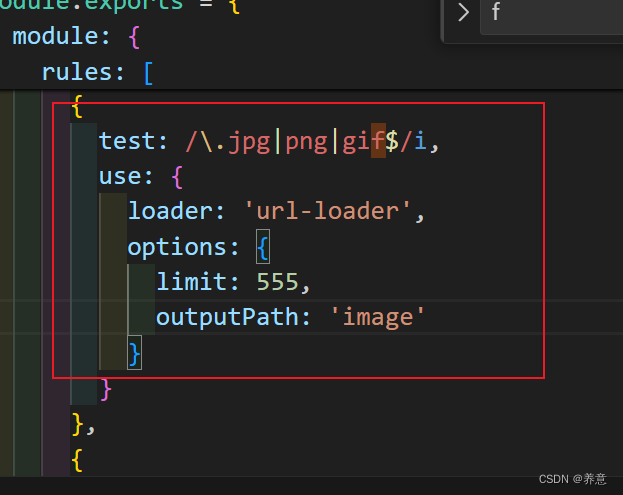
Task: Click the CSDN watermark text
Action: point(567,479)
